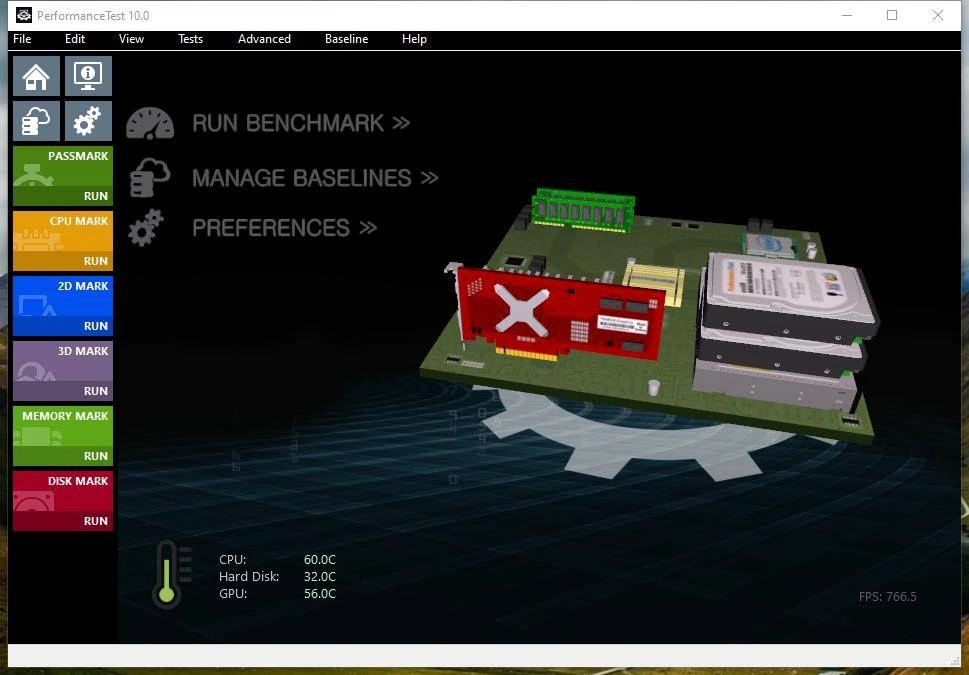
Task: Click the Hard Disk temperature value 32.0C
Action: [319, 577]
